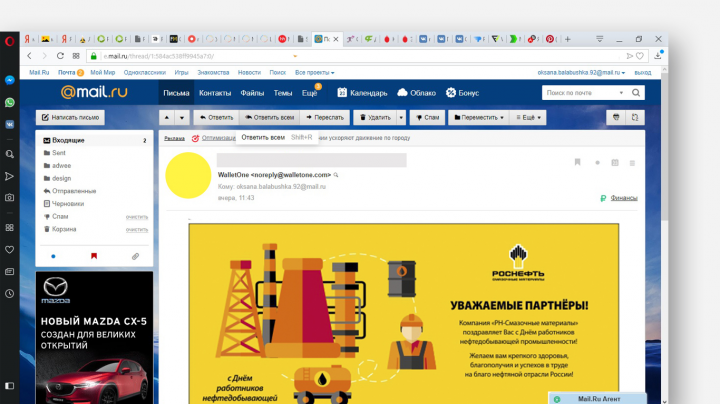The height and width of the screenshot is (404, 720).
Task: Go to next letter with down arrow
Action: pos(182,118)
